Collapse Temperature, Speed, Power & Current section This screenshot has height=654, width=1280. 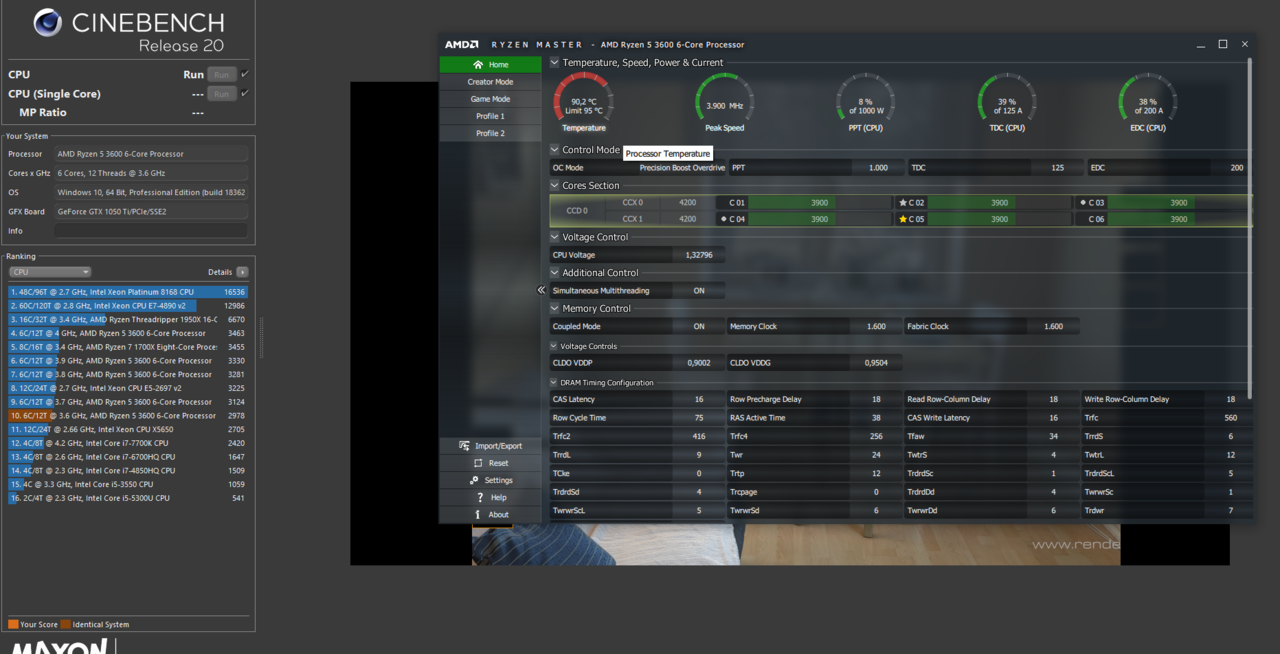[555, 62]
